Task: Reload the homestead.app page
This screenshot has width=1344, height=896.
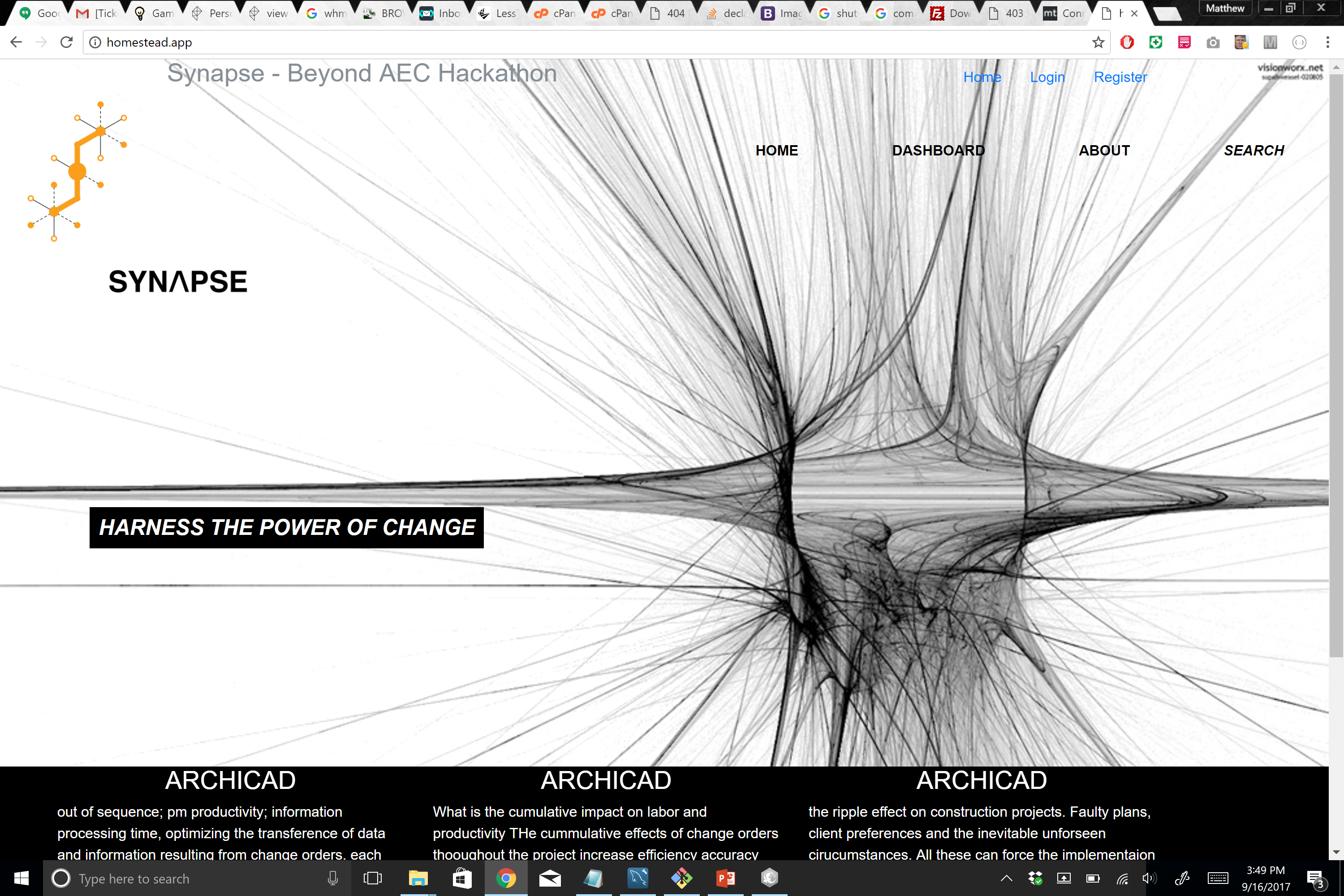Action: [x=67, y=42]
